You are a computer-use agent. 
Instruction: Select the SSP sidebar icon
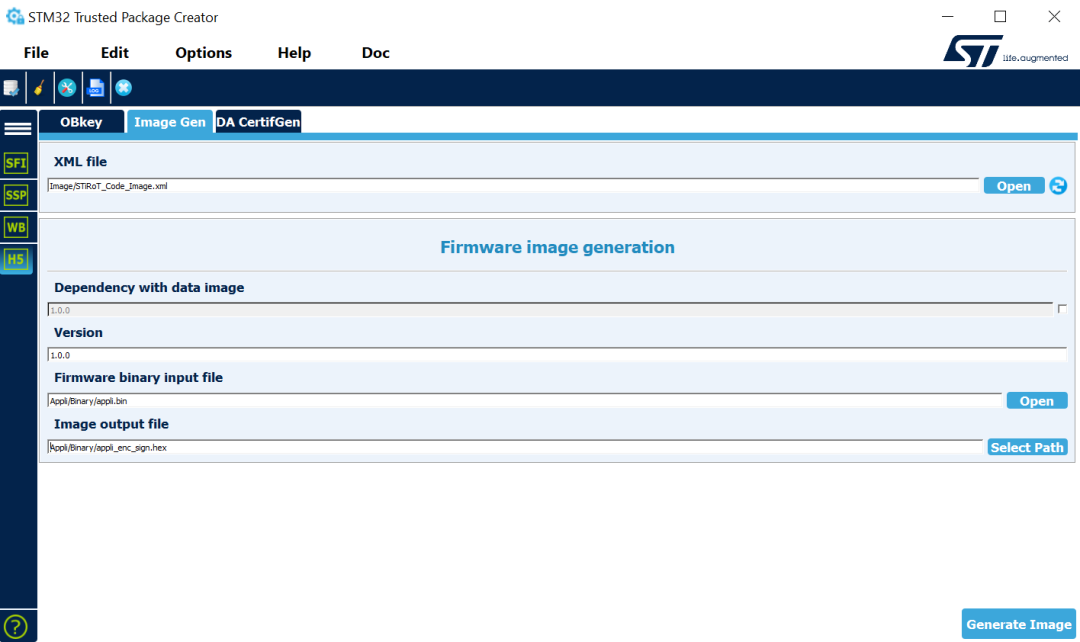coord(17,195)
